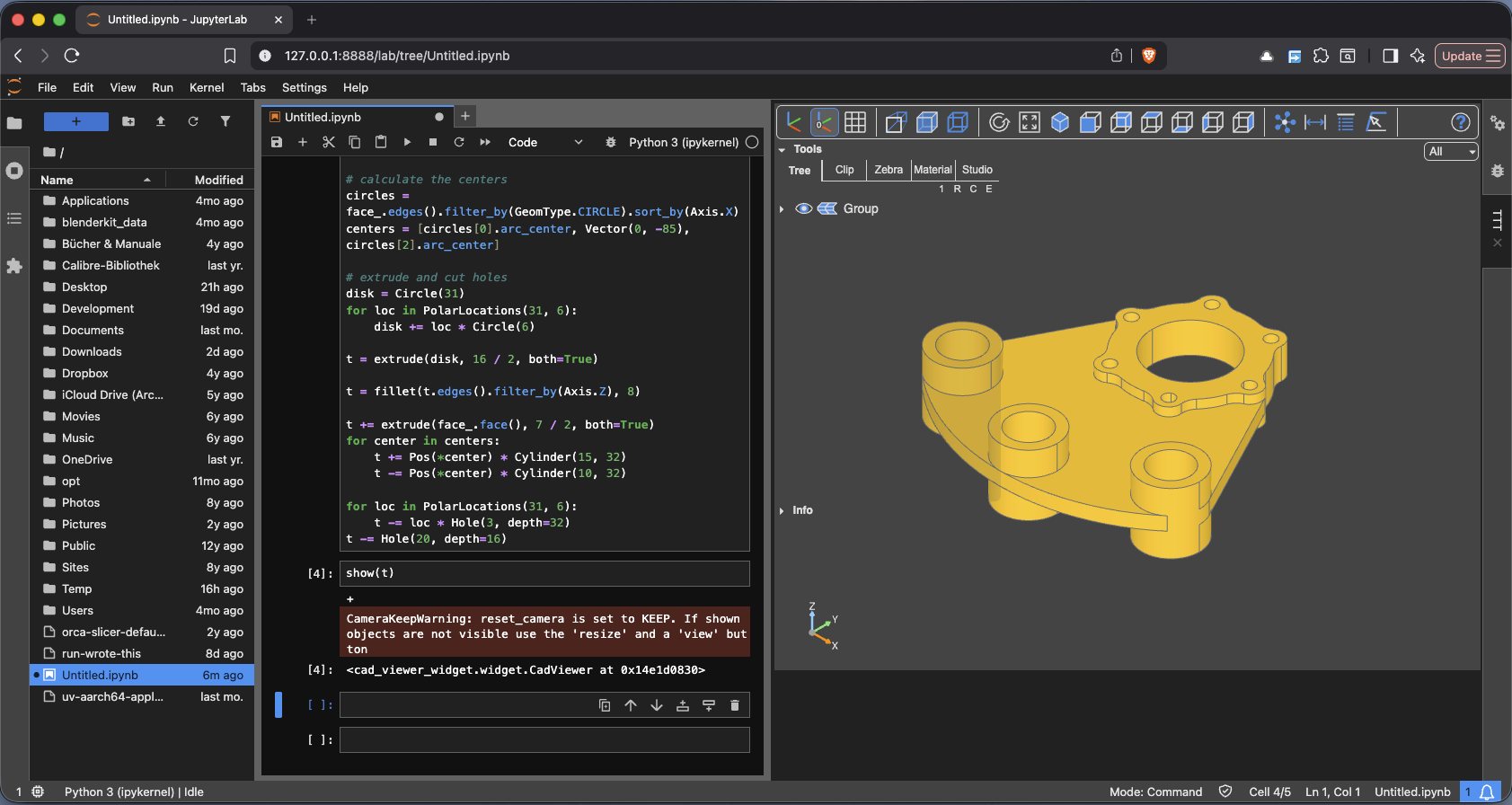Viewport: 1512px width, 805px height.
Task: Open the All filter dropdown
Action: pos(1451,151)
